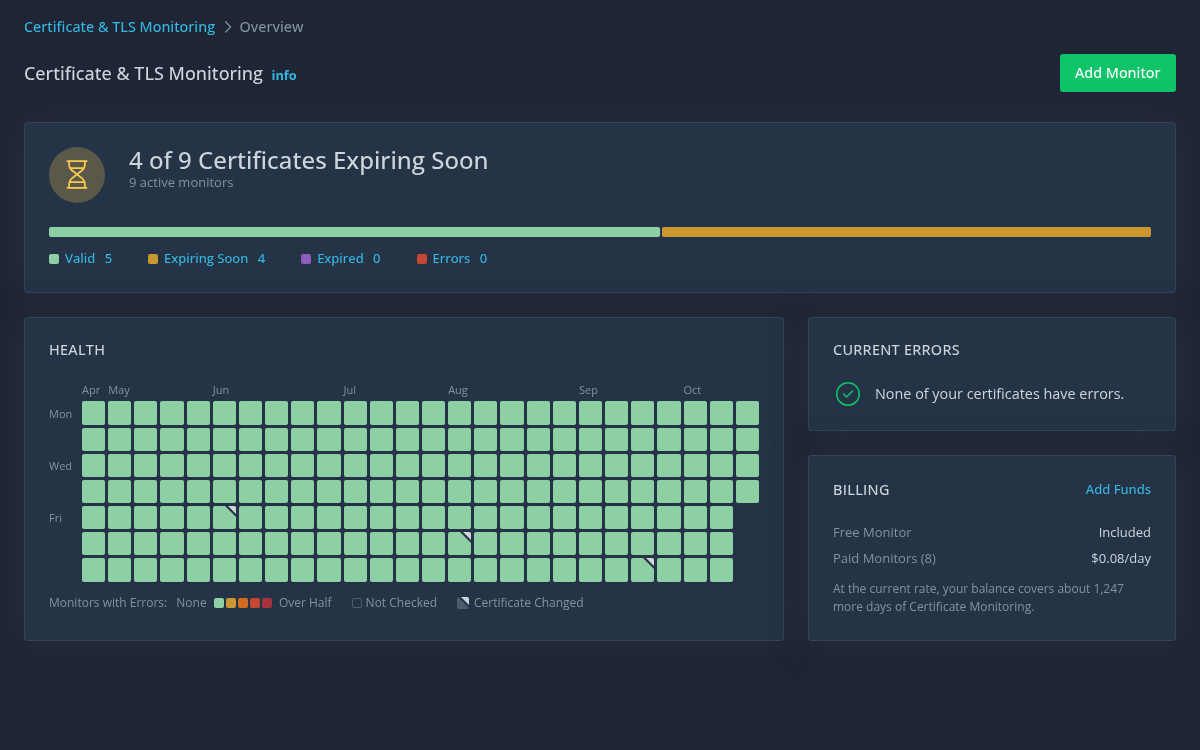Viewport: 1200px width, 750px height.
Task: Click 'None of your certificates have errors.' message
Action: (999, 394)
